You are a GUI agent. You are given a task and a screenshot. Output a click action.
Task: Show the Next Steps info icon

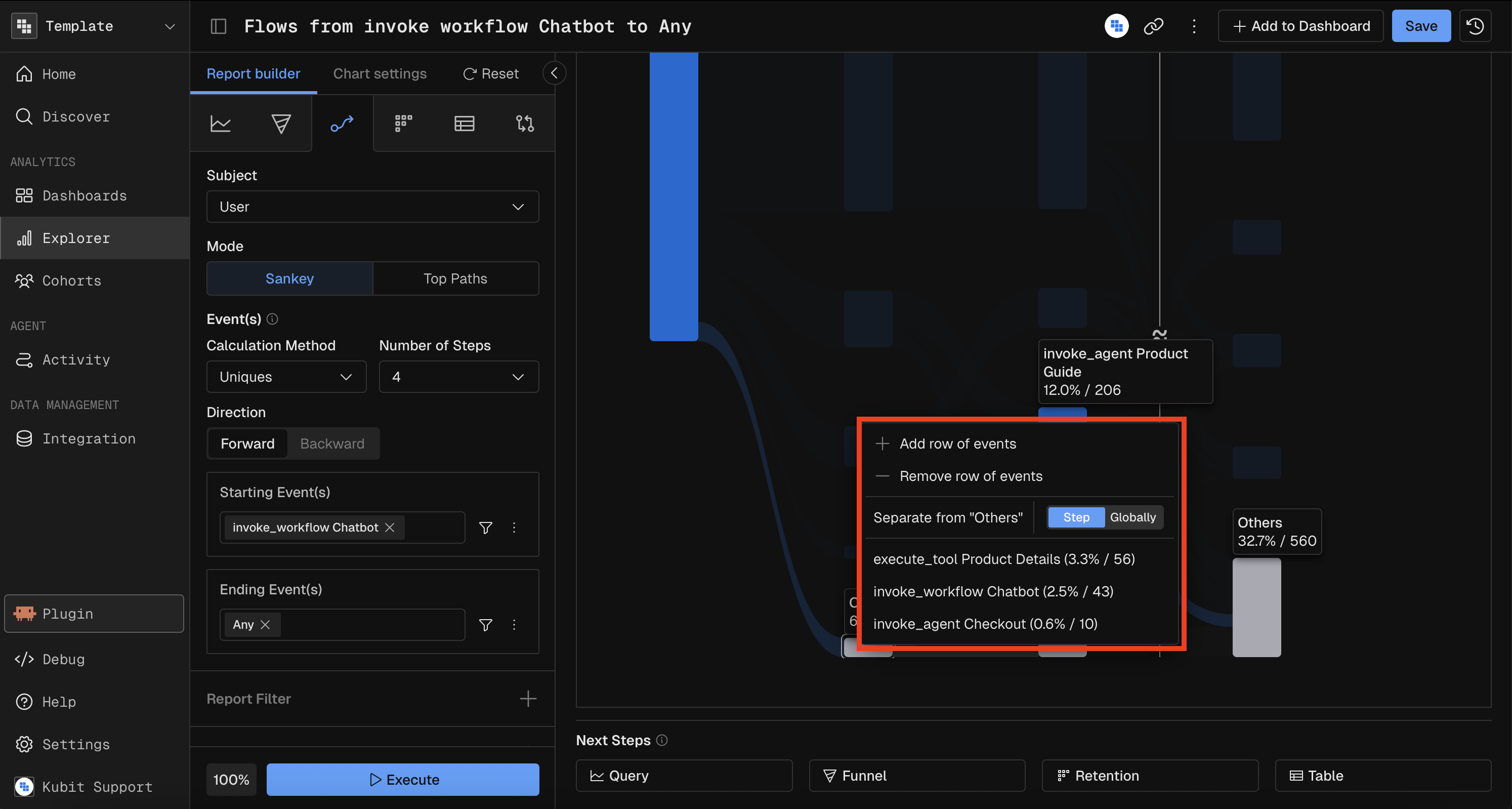point(661,740)
